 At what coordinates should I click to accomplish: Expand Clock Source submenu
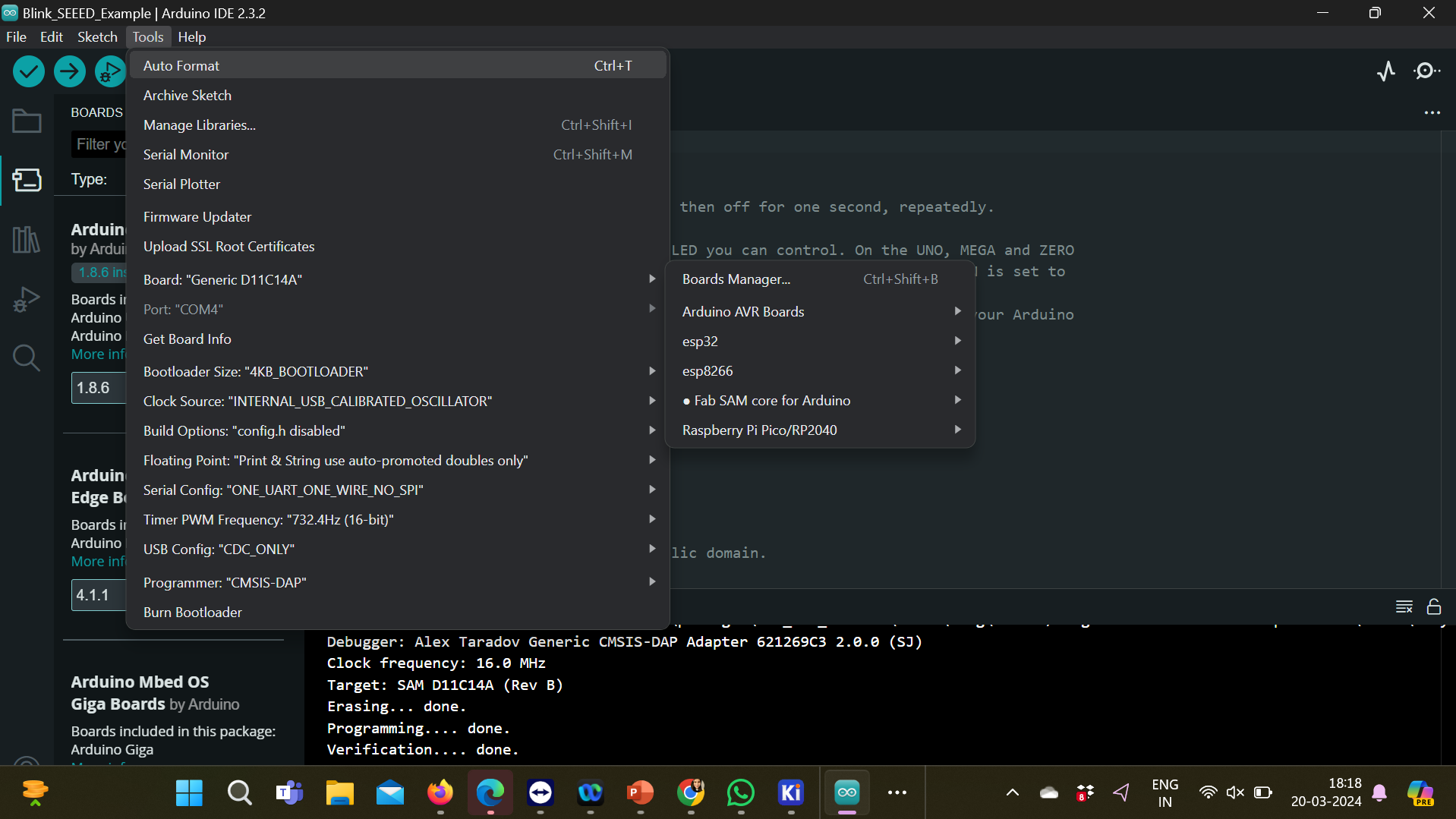398,401
